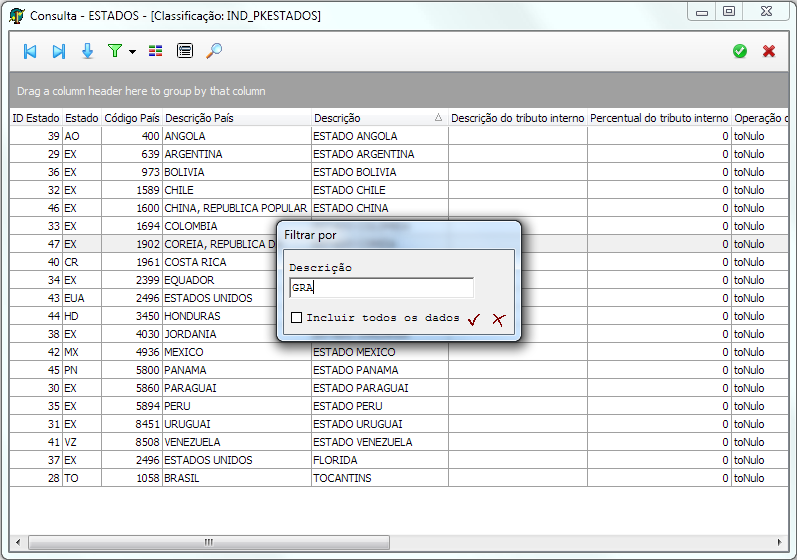Sort by the 'Código País' column header

[131, 118]
